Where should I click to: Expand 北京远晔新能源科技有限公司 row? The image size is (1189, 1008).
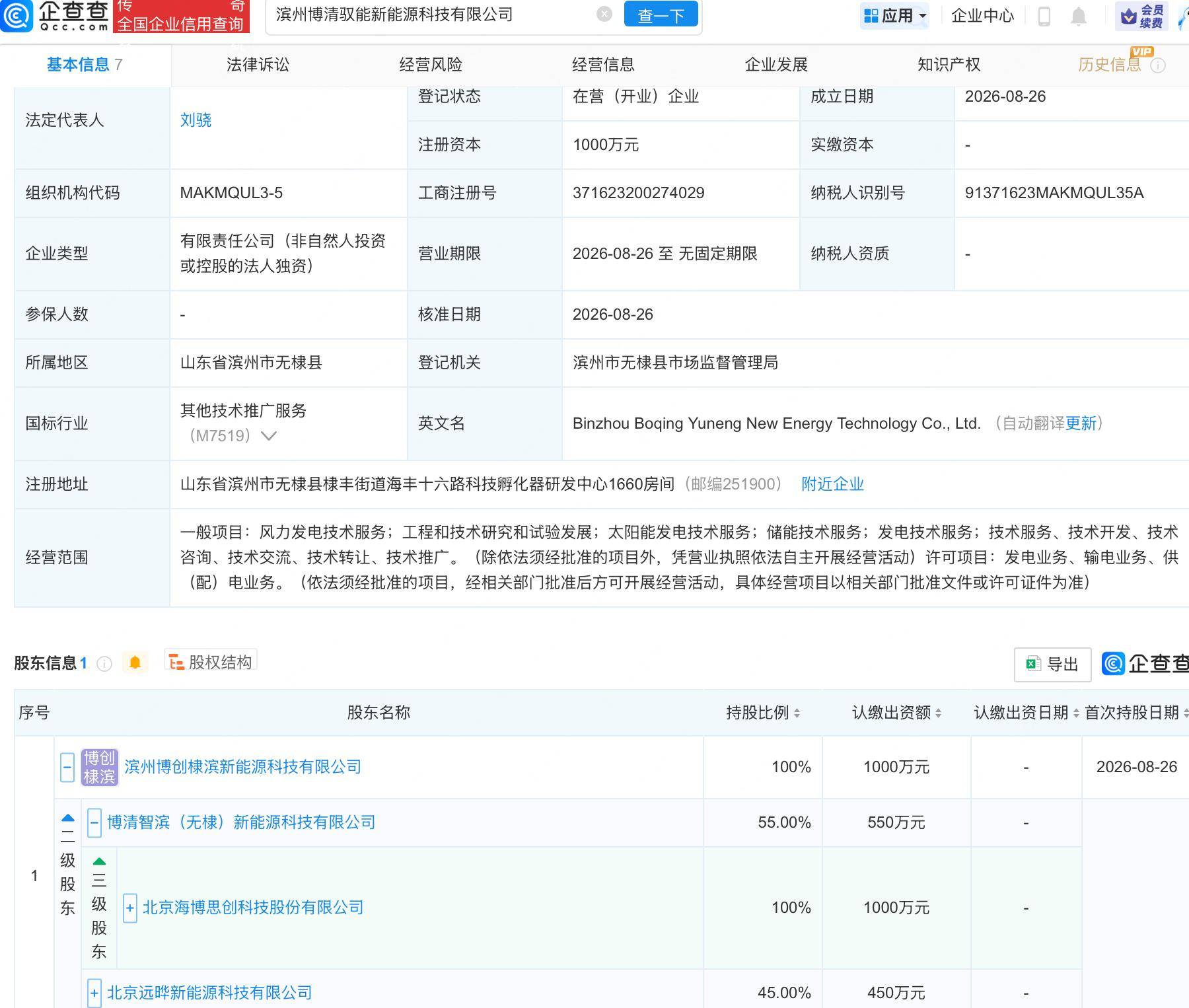[94, 993]
